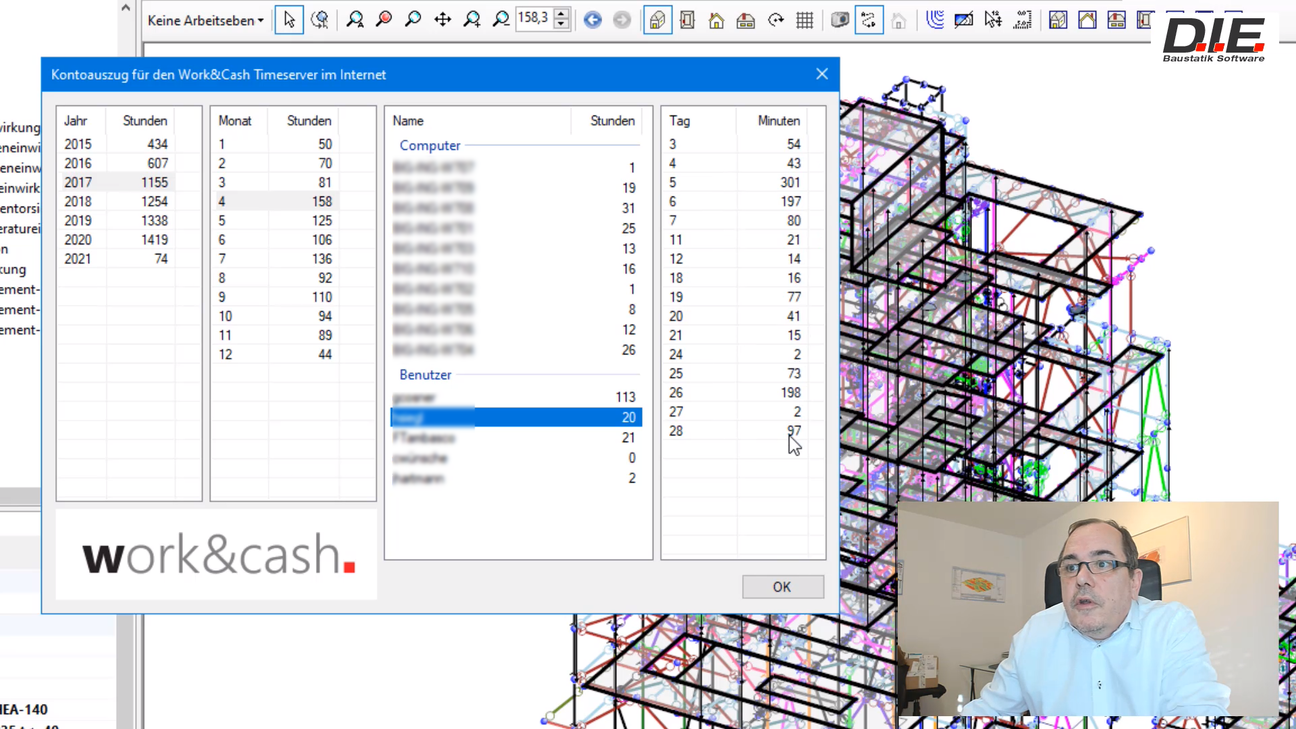Image resolution: width=1296 pixels, height=729 pixels.
Task: Click the zoom value input field
Action: pos(533,19)
